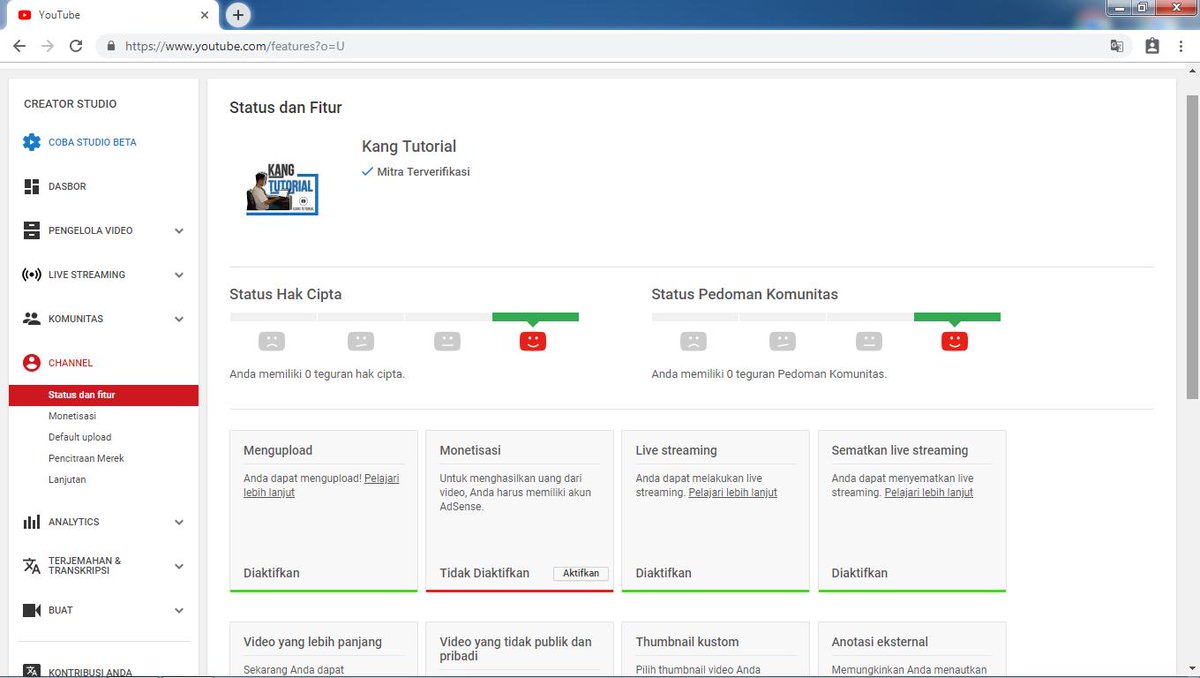Viewport: 1200px width, 678px height.
Task: Click the "Thumbnail kustom" card title
Action: tap(687, 642)
